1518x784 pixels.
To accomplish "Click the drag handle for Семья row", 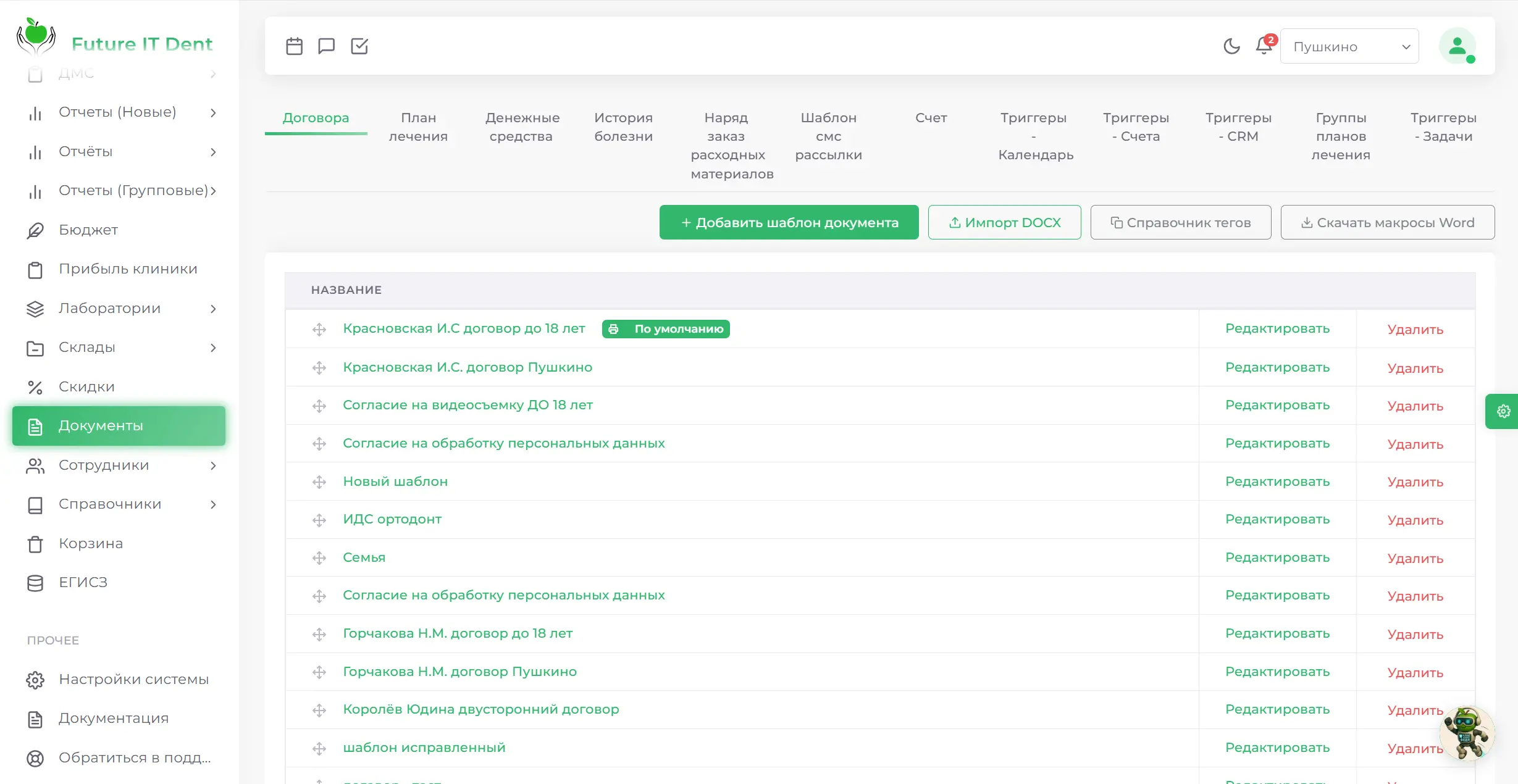I will (x=319, y=558).
